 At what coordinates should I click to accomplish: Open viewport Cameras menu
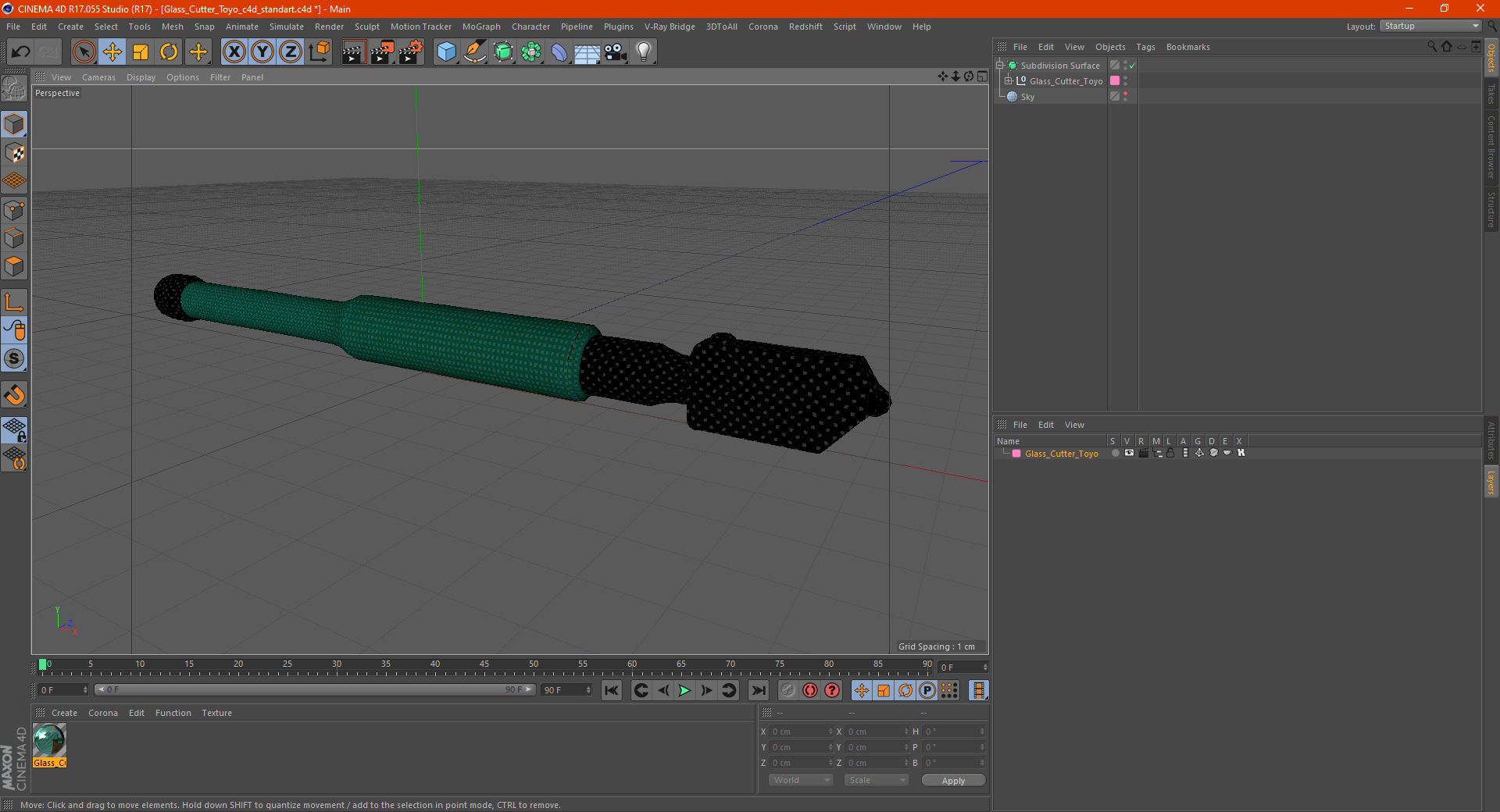pos(98,77)
